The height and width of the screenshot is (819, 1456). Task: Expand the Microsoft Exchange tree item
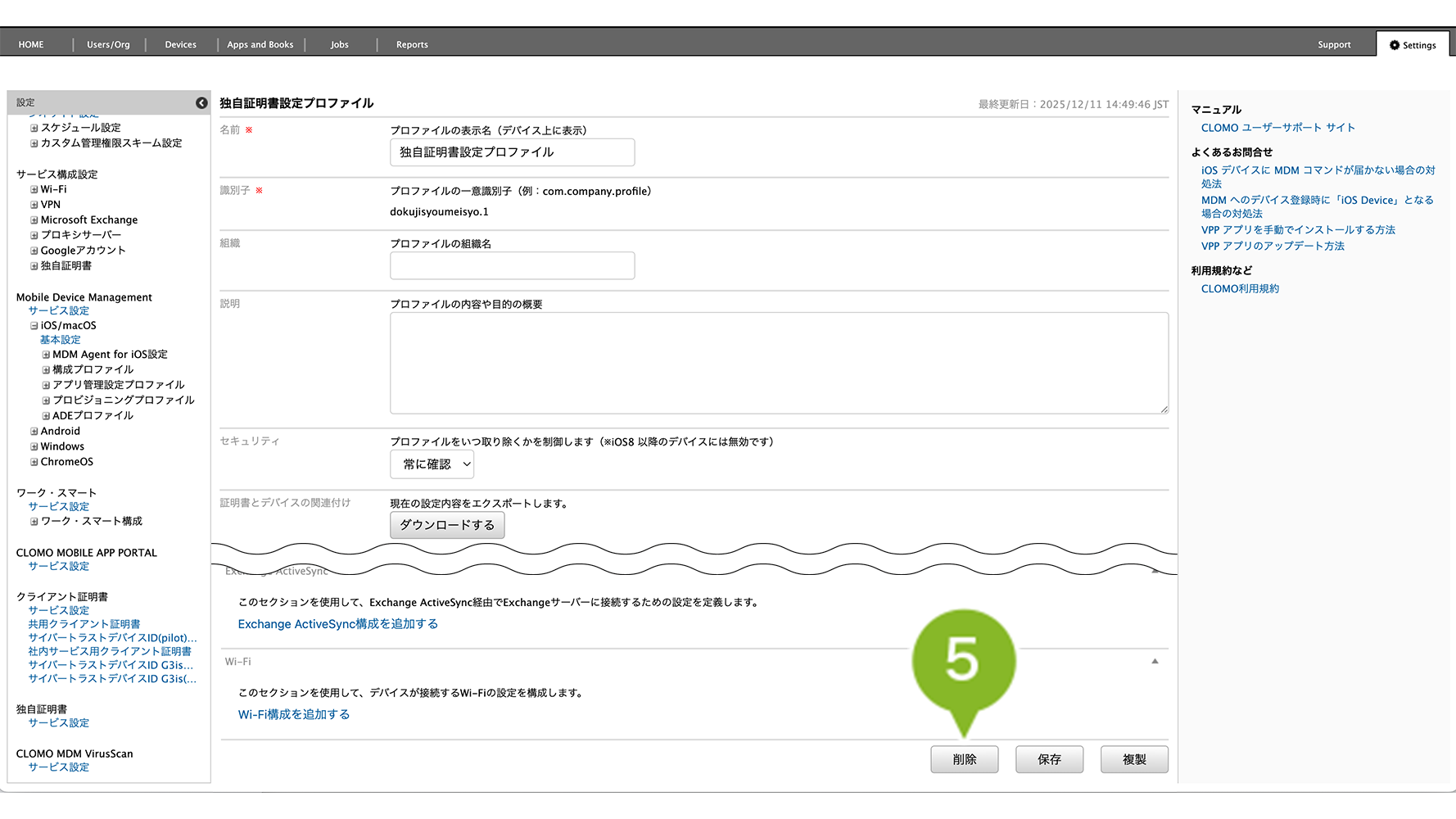34,220
